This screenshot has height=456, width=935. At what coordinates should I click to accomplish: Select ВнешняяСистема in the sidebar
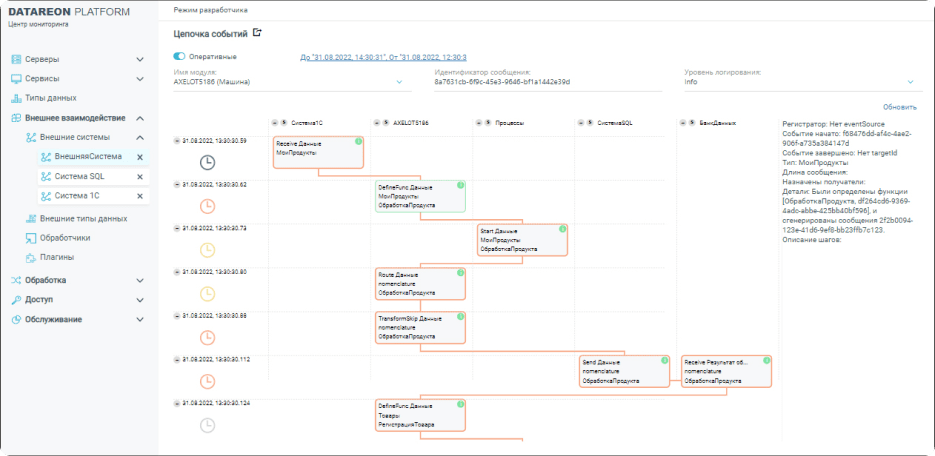[88, 157]
